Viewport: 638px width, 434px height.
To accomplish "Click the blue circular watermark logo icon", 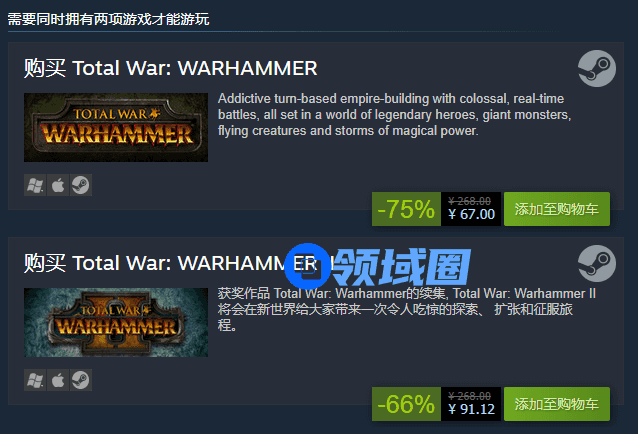I will [x=308, y=266].
